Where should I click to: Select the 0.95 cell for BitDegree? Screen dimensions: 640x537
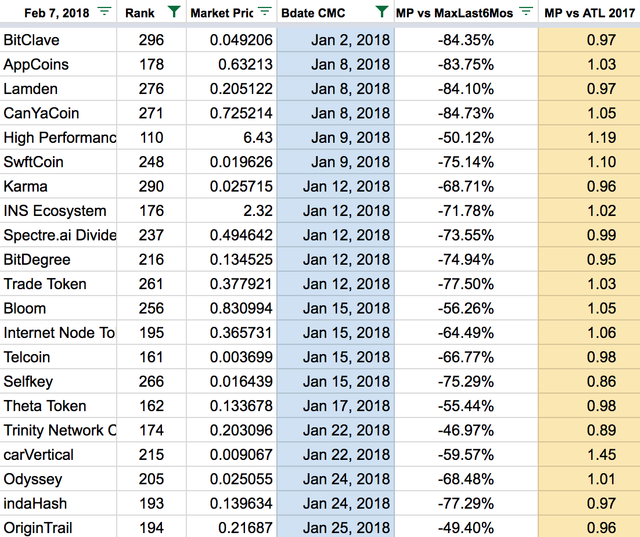(x=589, y=260)
